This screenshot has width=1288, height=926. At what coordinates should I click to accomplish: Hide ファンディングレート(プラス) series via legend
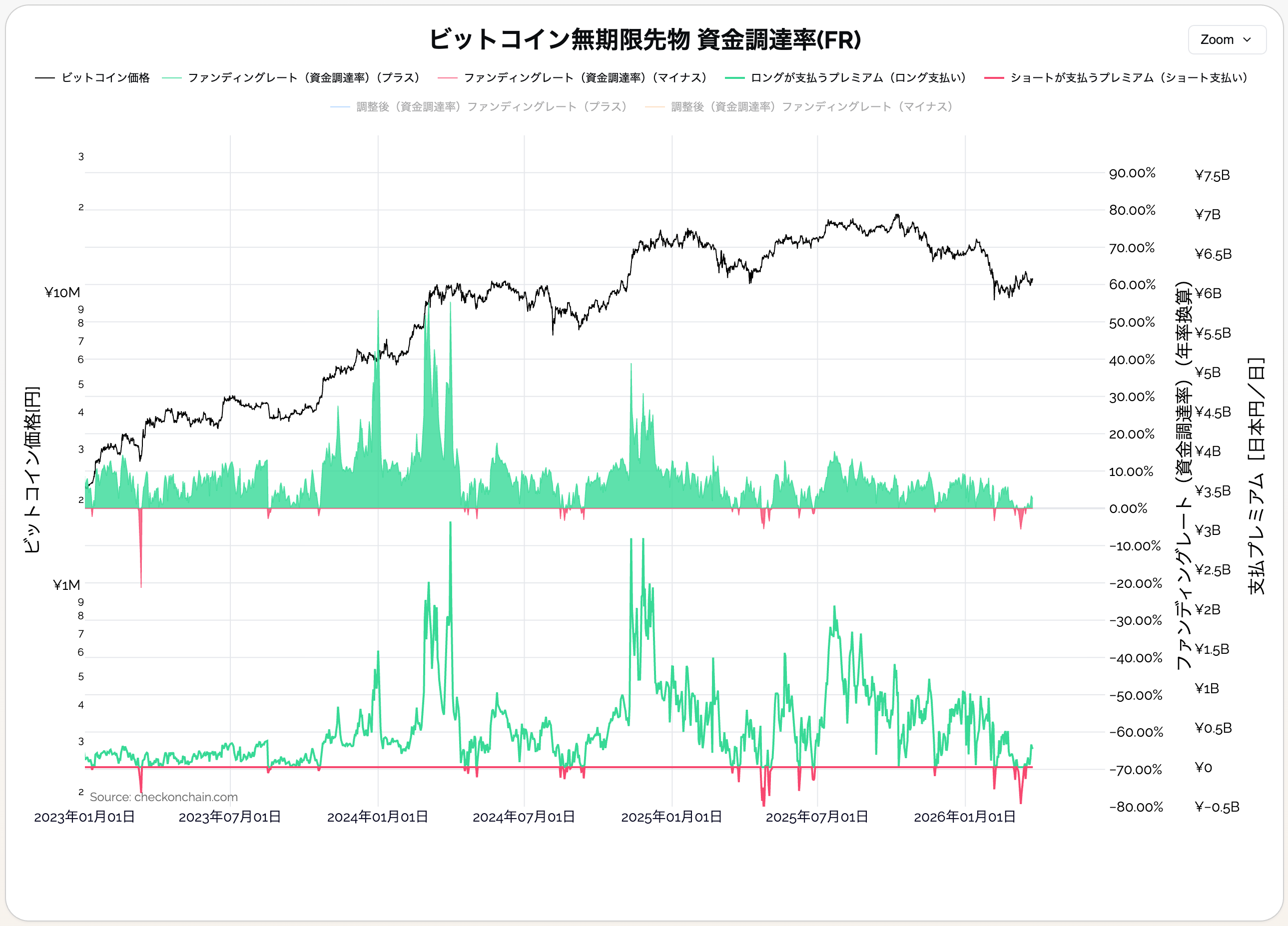[x=304, y=78]
